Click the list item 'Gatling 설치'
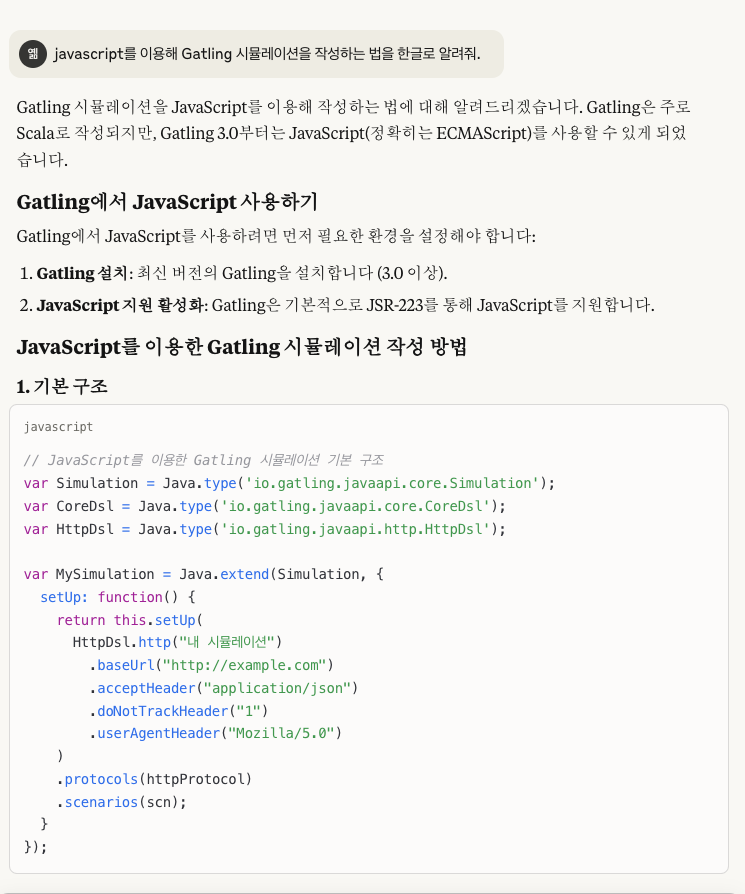The height and width of the screenshot is (894, 745). click(233, 273)
